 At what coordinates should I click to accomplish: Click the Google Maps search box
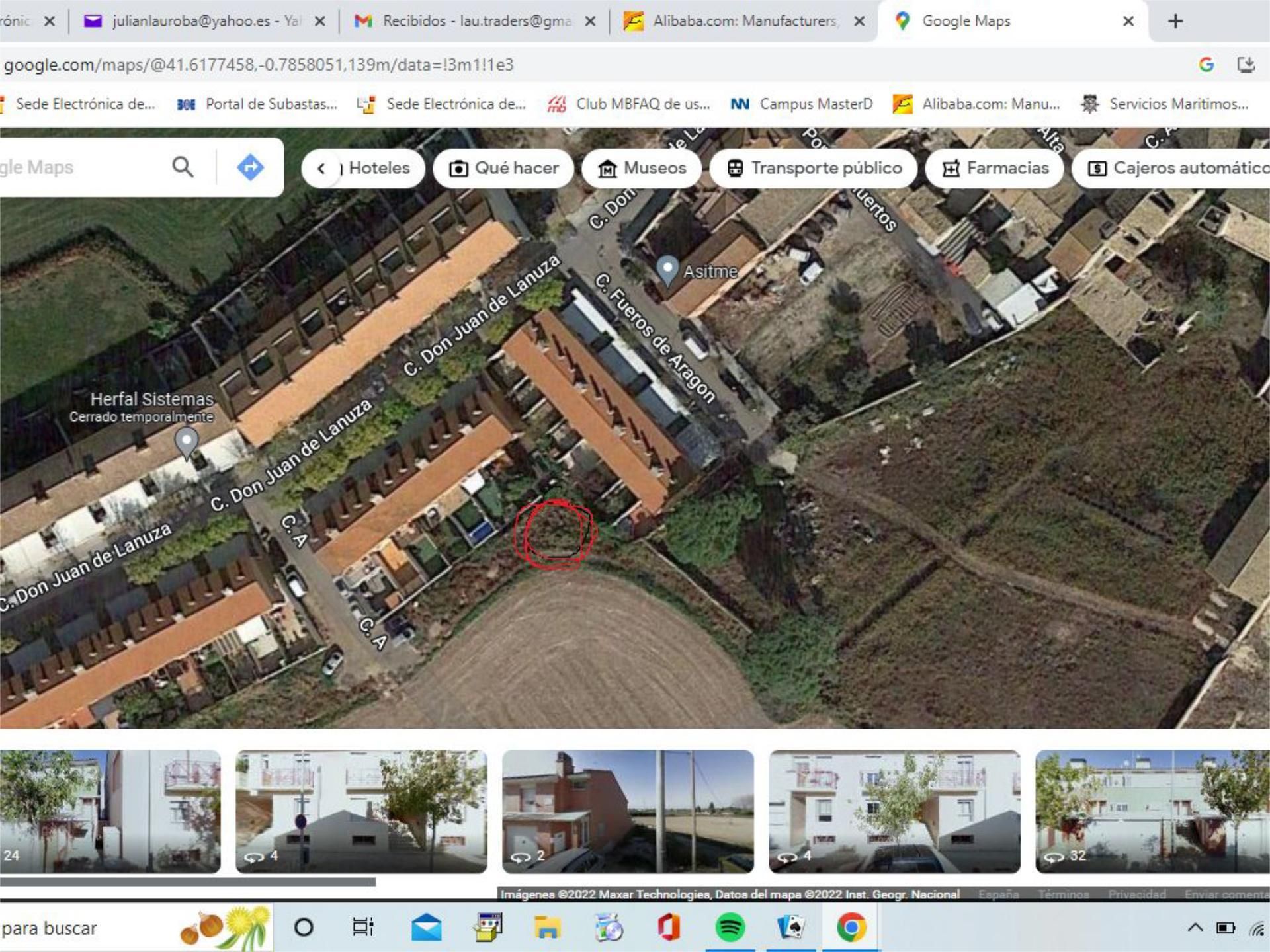[79, 167]
